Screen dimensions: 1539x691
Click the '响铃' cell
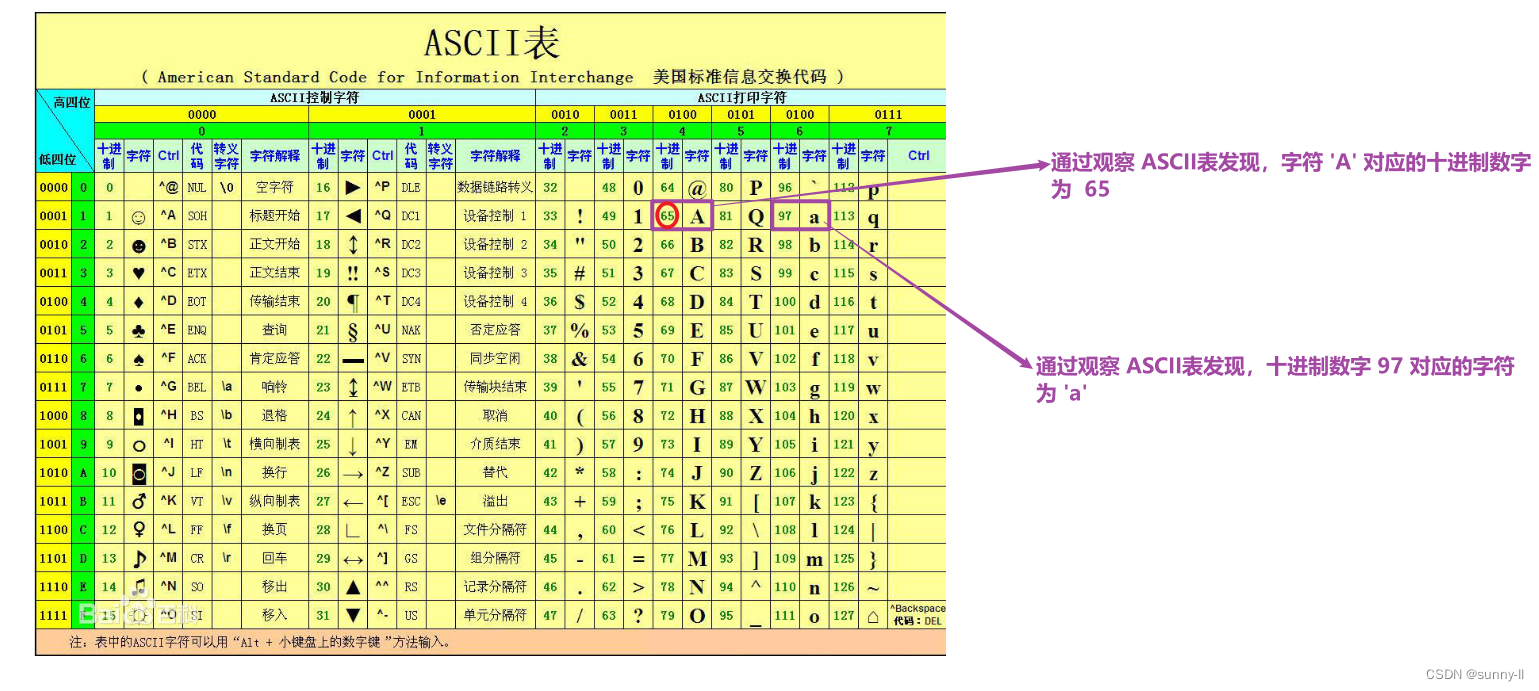coord(274,387)
